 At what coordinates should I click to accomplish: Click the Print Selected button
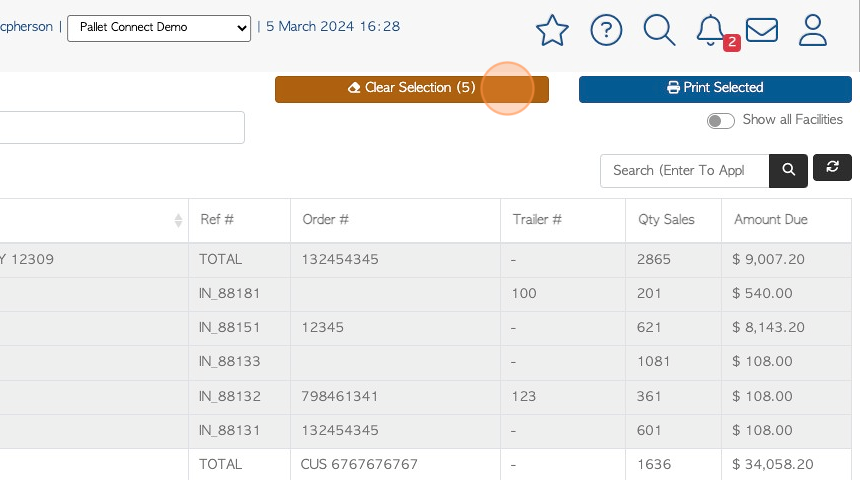pyautogui.click(x=715, y=89)
